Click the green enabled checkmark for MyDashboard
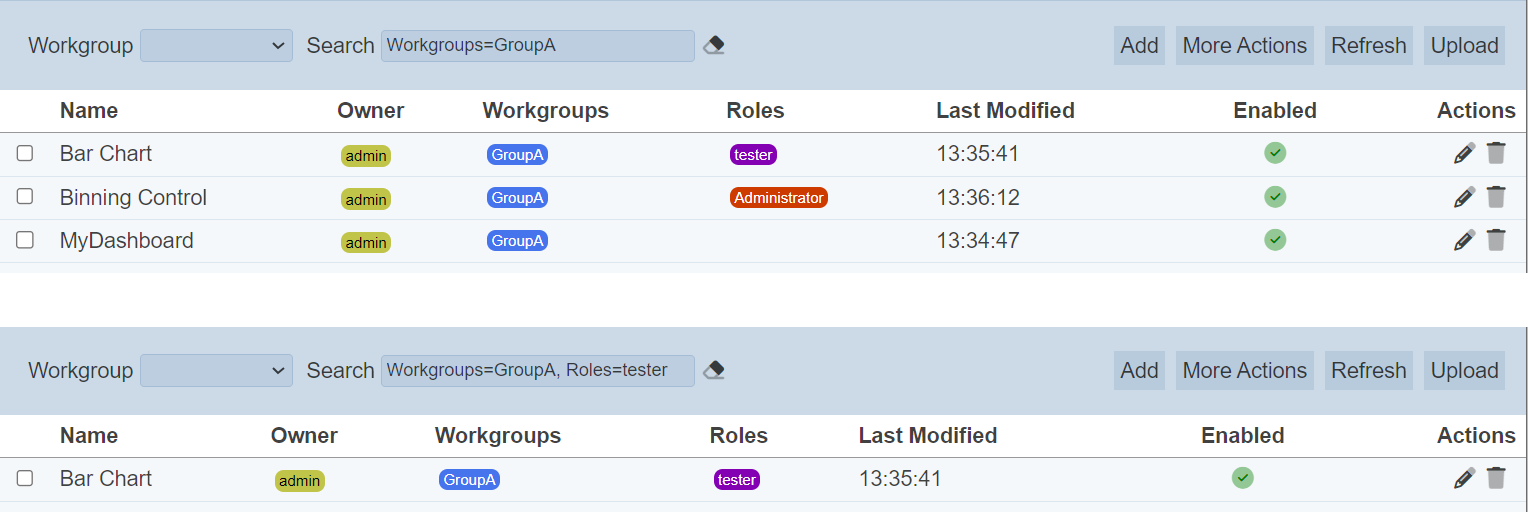Viewport: 1528px width, 512px height. coord(1274,240)
